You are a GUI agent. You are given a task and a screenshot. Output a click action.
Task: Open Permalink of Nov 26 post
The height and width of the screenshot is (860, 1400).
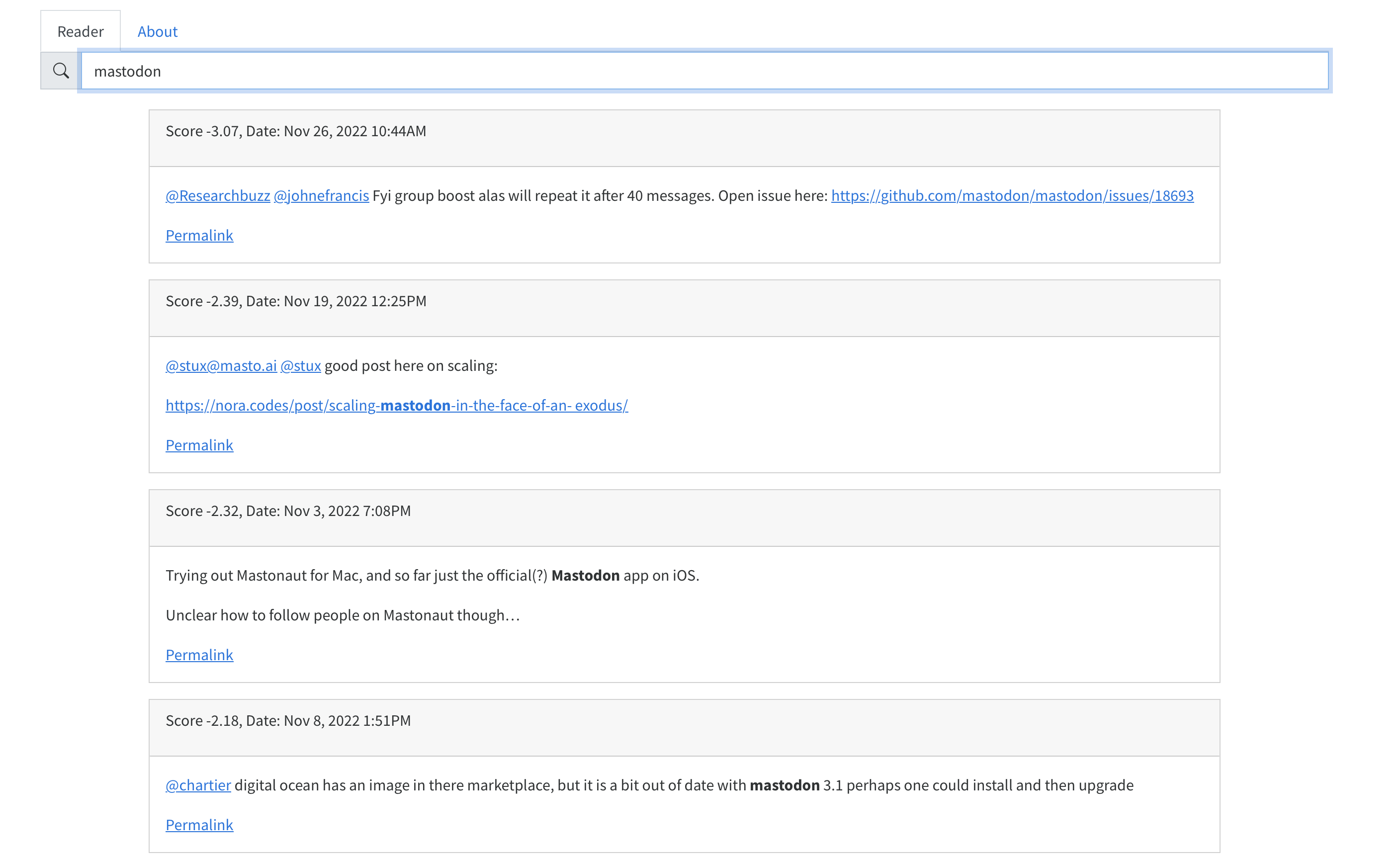pos(199,236)
